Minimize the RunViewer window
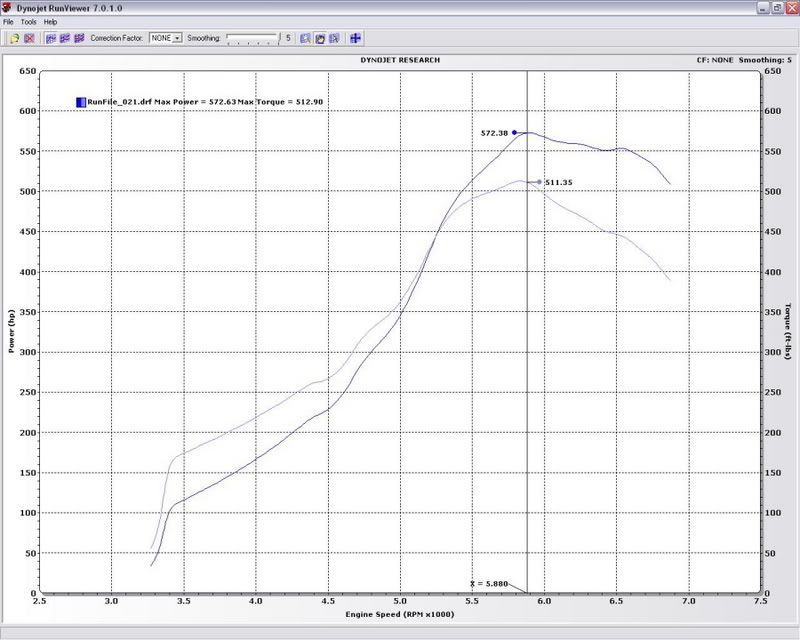The height and width of the screenshot is (640, 800). click(762, 8)
